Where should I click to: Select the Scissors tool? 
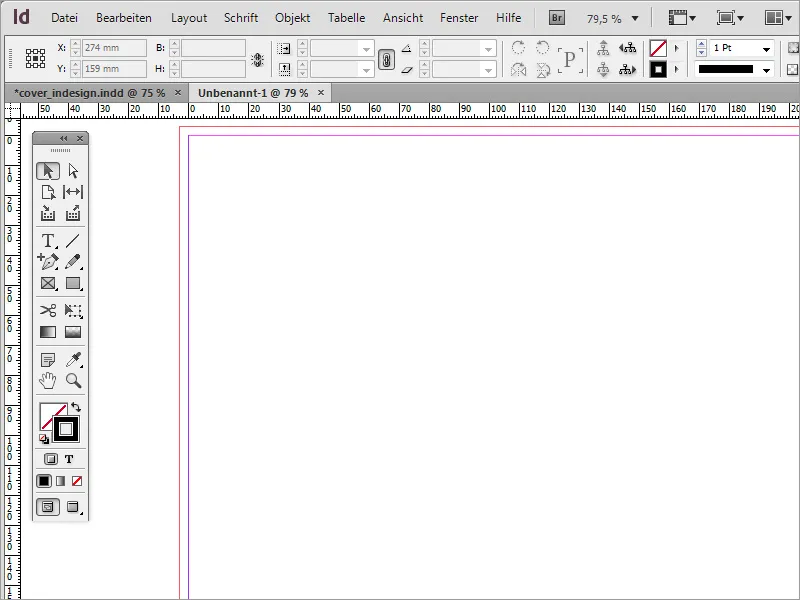click(x=47, y=311)
